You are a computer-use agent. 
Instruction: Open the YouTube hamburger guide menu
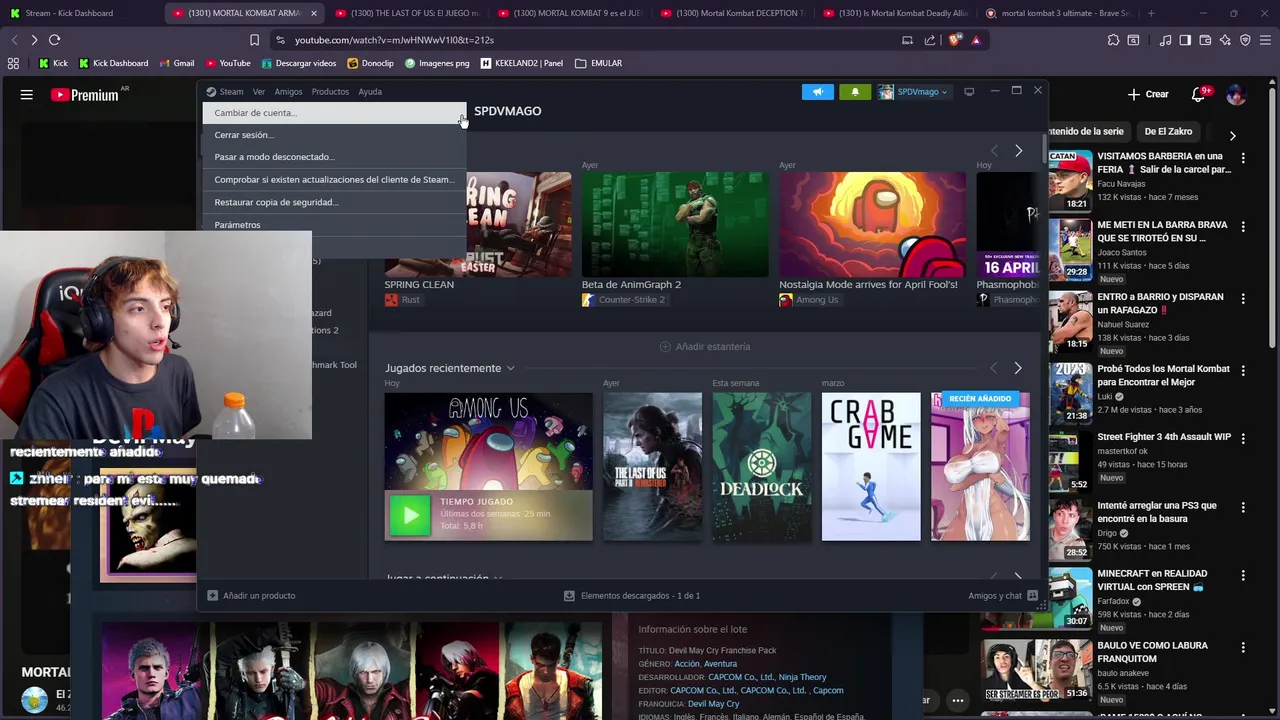(27, 95)
